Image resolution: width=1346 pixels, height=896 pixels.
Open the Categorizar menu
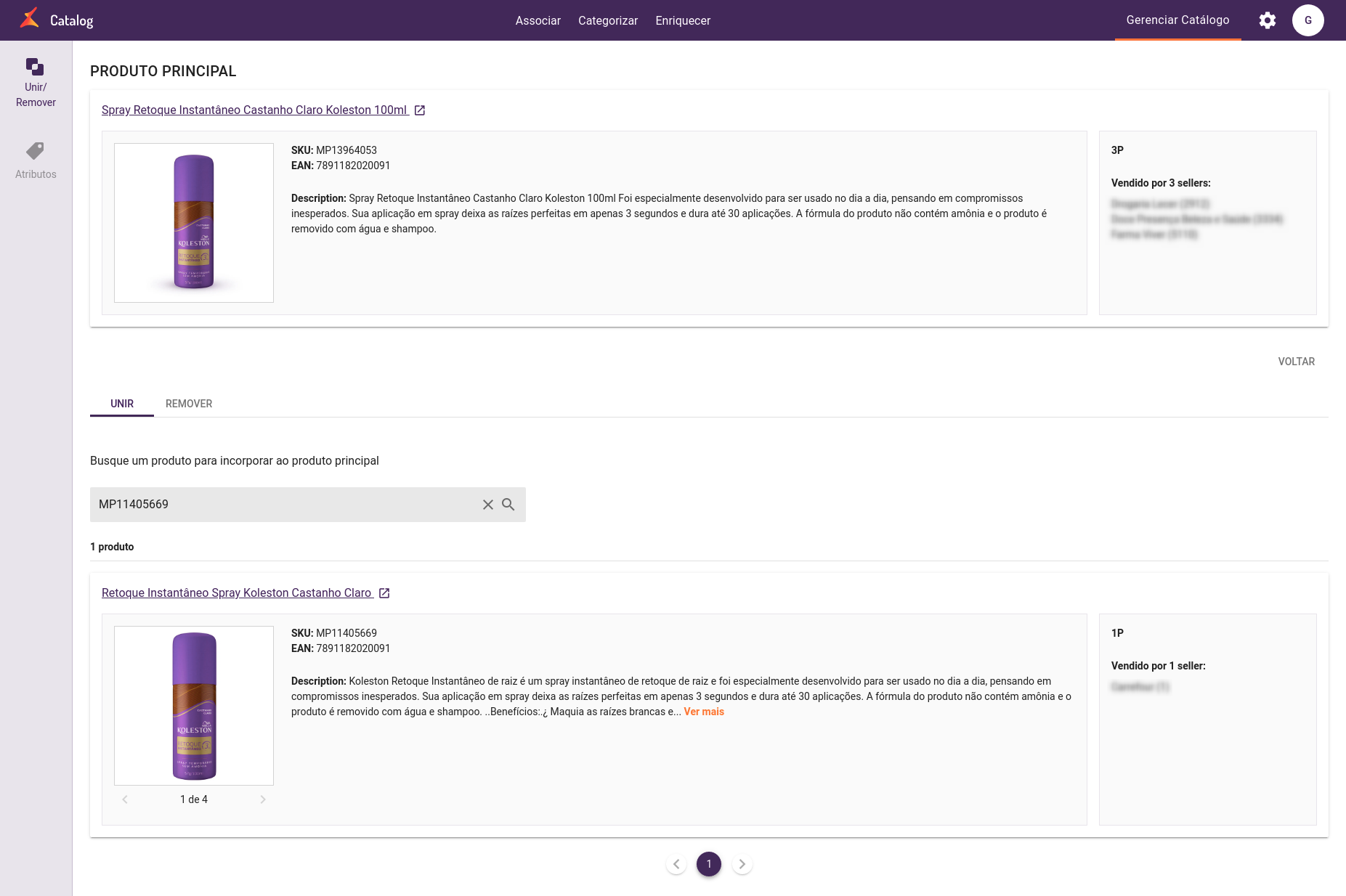tap(608, 20)
